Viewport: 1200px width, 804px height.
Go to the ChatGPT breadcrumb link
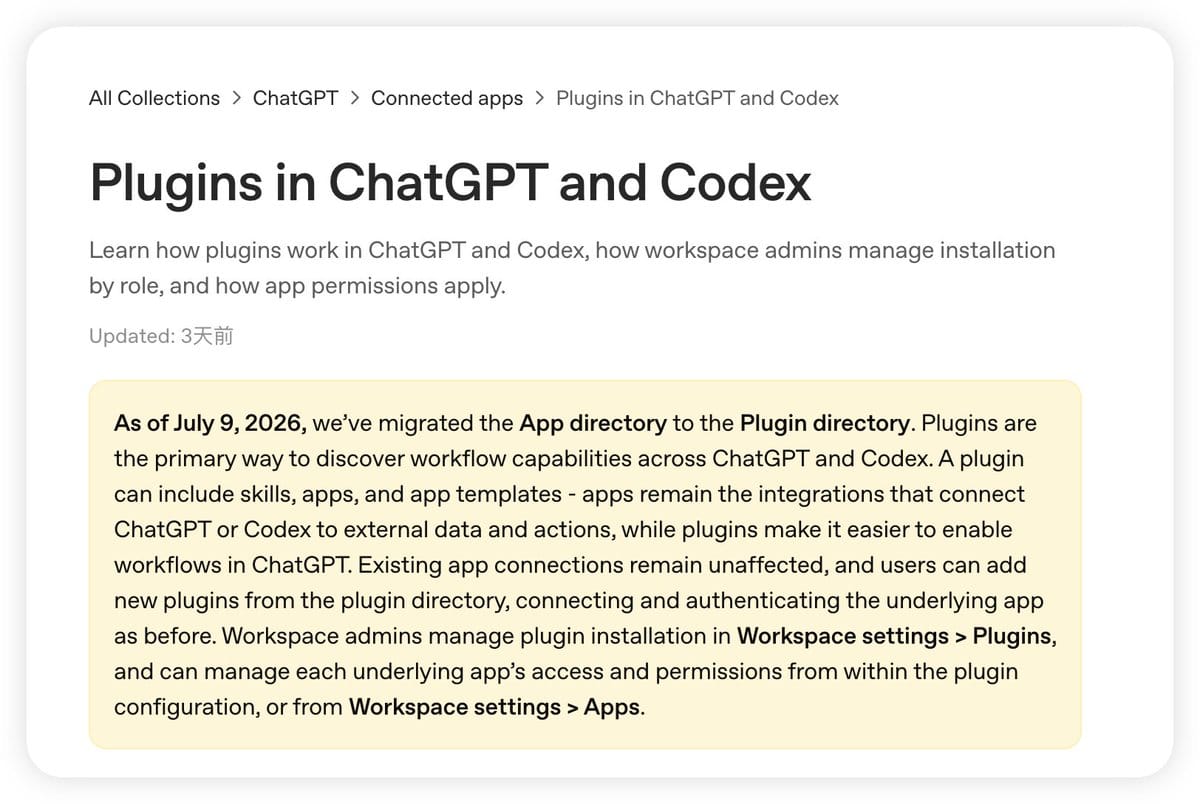pyautogui.click(x=295, y=98)
